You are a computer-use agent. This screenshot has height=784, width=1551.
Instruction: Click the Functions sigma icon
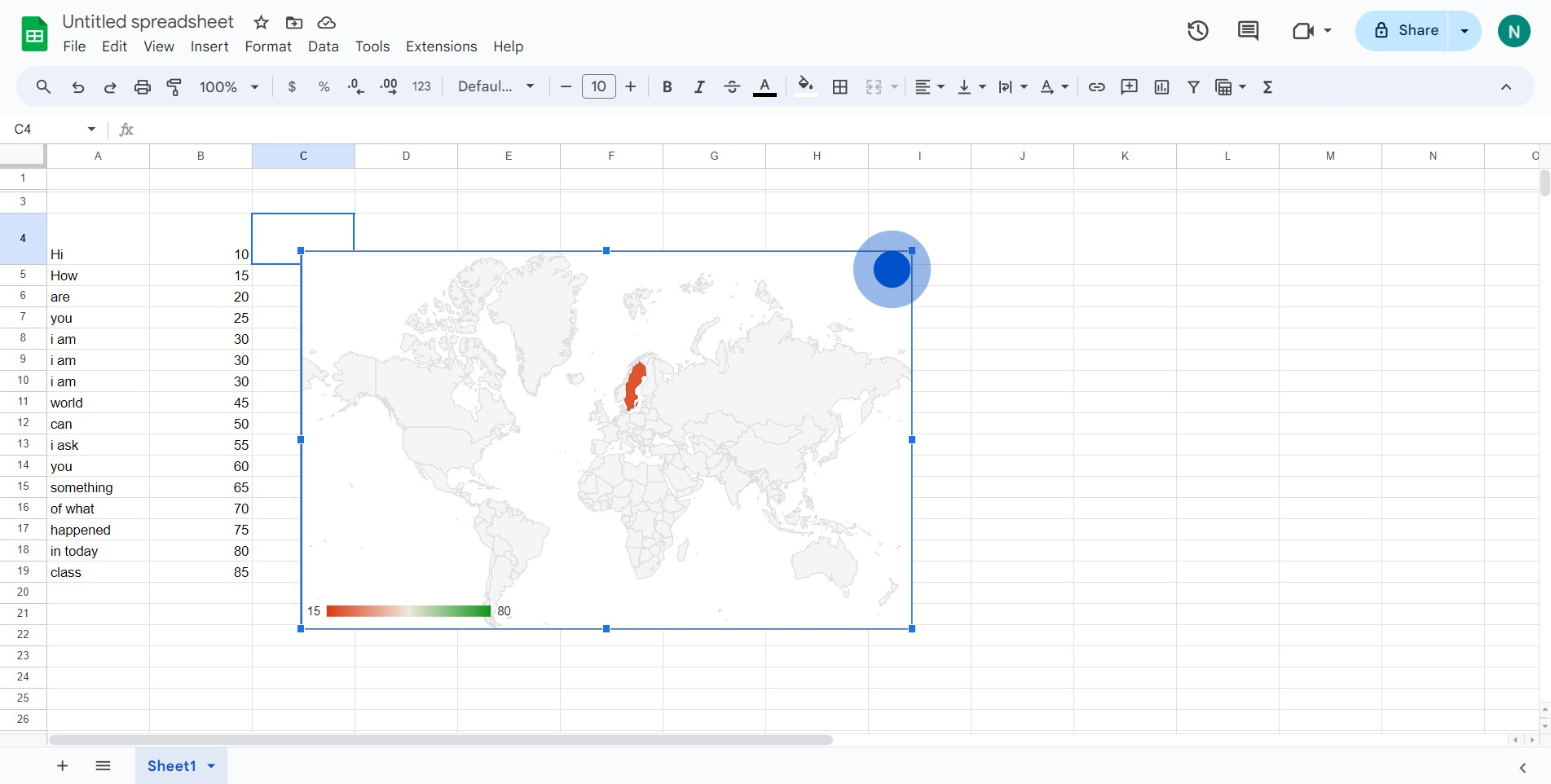click(x=1267, y=86)
